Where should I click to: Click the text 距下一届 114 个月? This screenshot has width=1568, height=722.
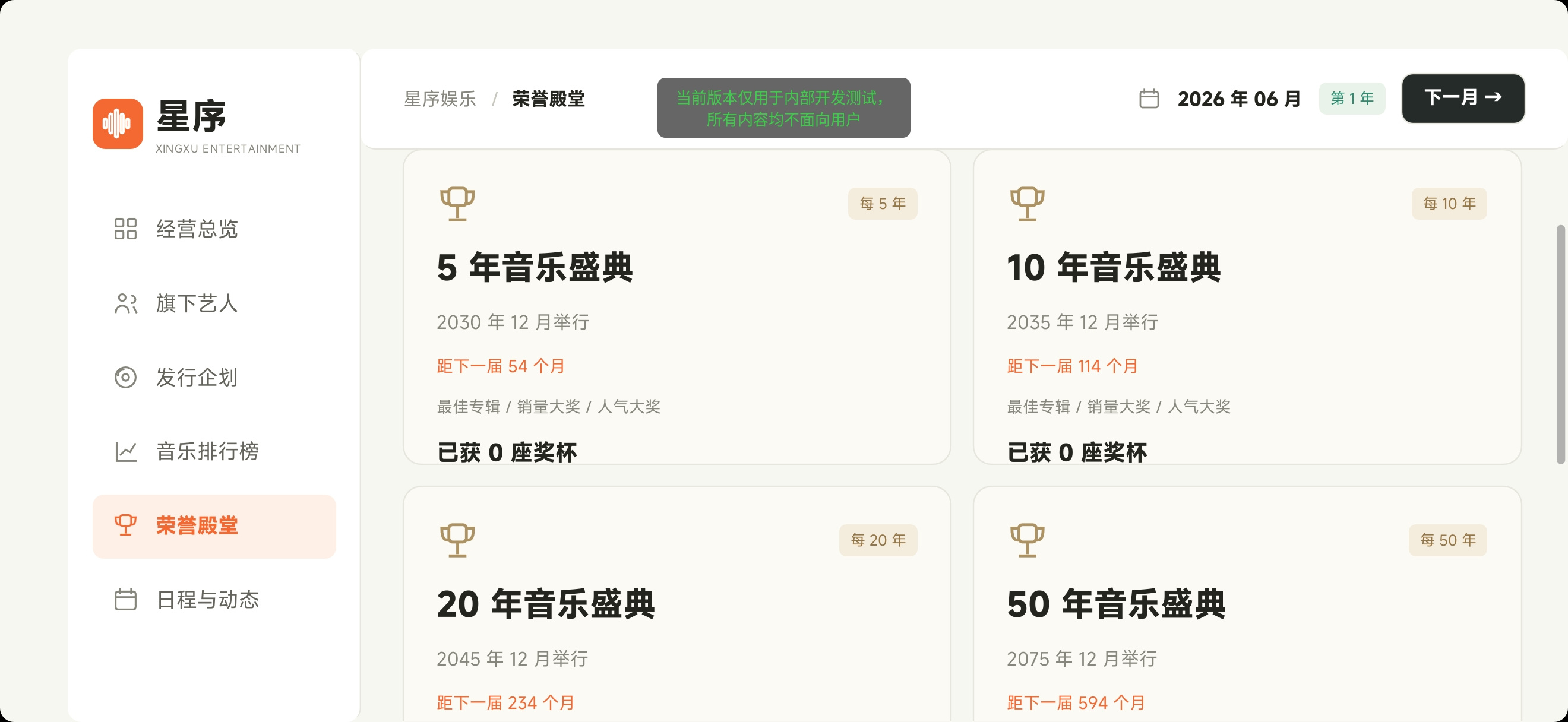click(x=1072, y=366)
